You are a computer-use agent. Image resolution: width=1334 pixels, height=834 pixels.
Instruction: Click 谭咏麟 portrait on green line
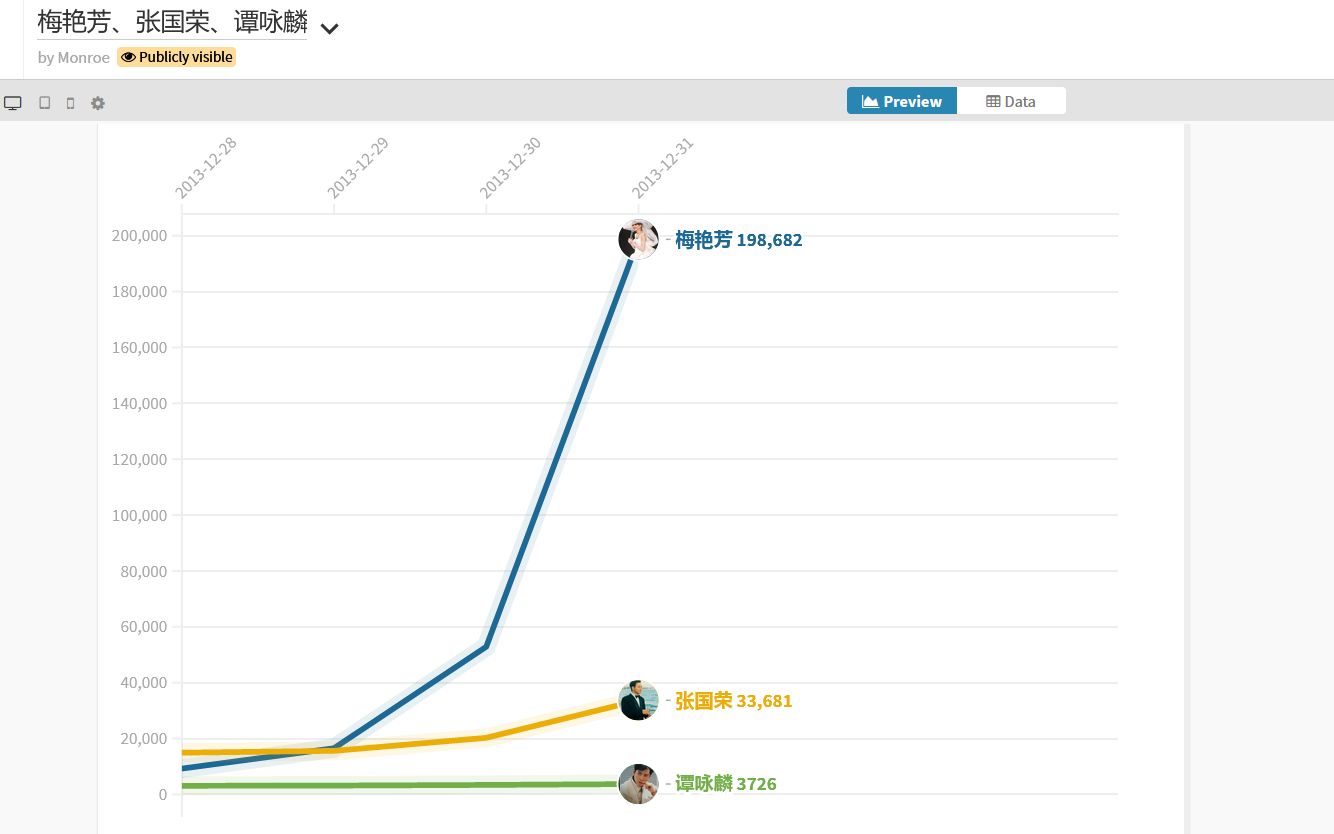638,784
